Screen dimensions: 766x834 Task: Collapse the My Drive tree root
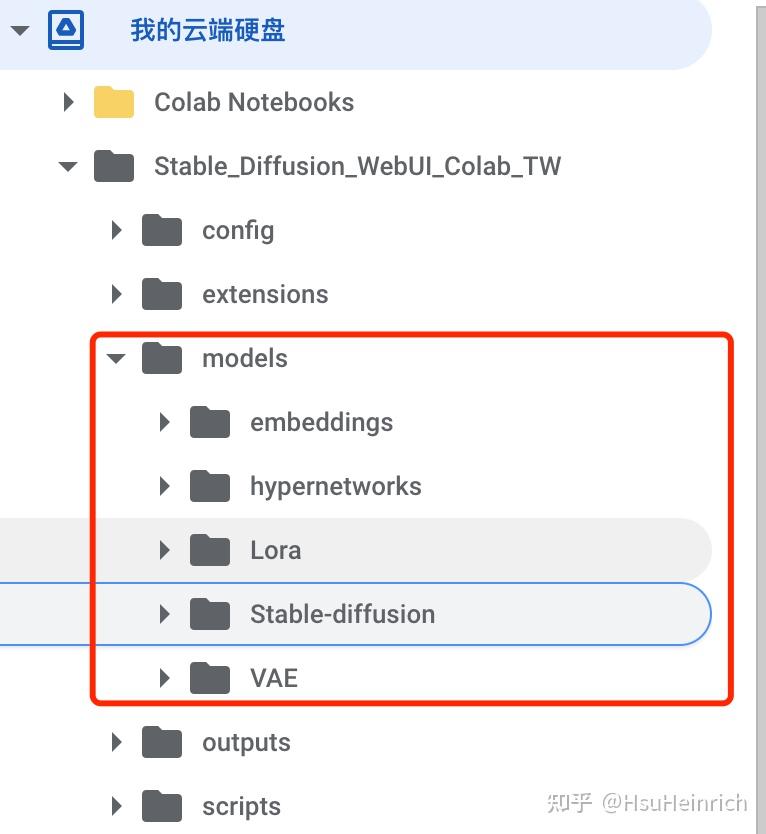point(20,30)
